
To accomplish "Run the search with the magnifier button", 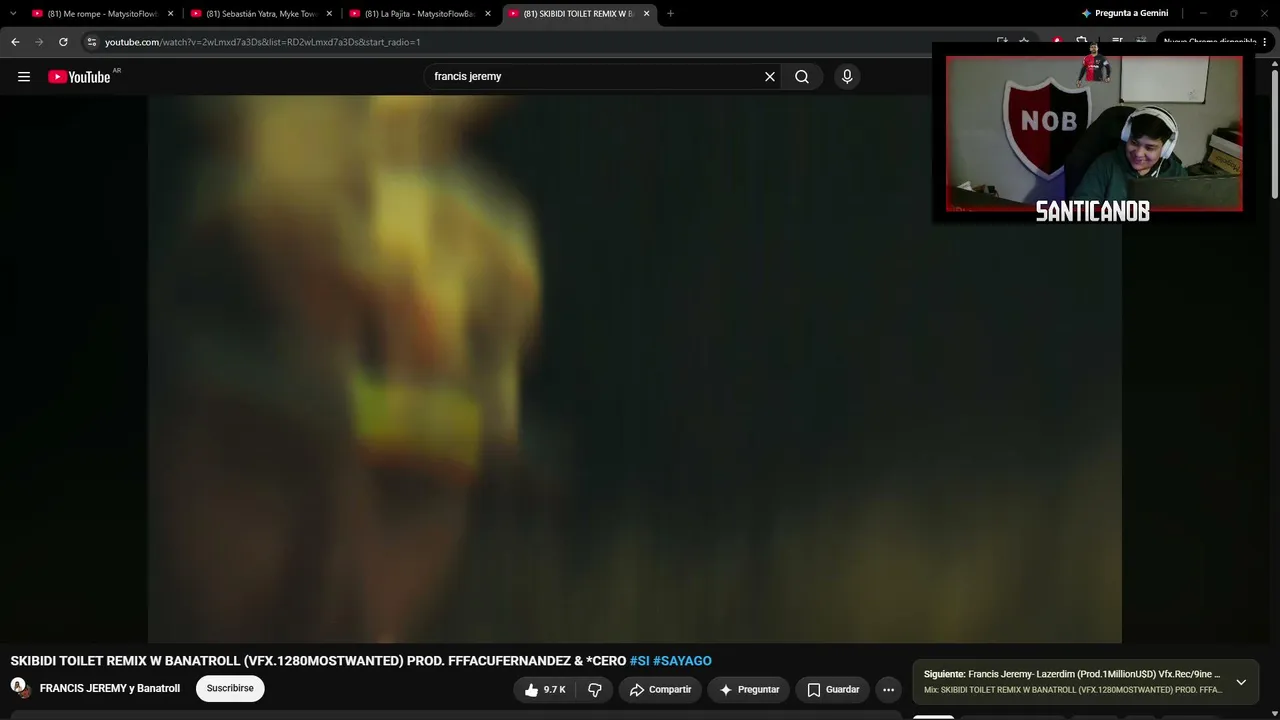I will (802, 77).
